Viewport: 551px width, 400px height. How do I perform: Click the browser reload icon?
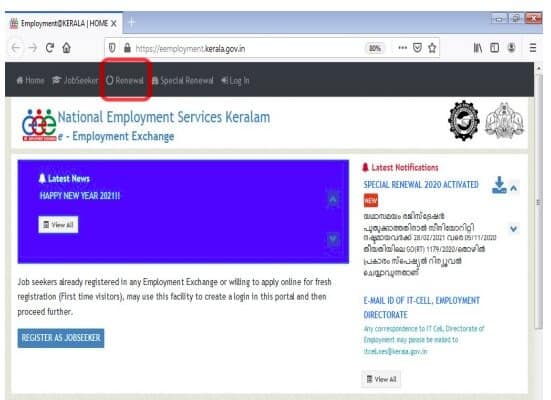50,47
